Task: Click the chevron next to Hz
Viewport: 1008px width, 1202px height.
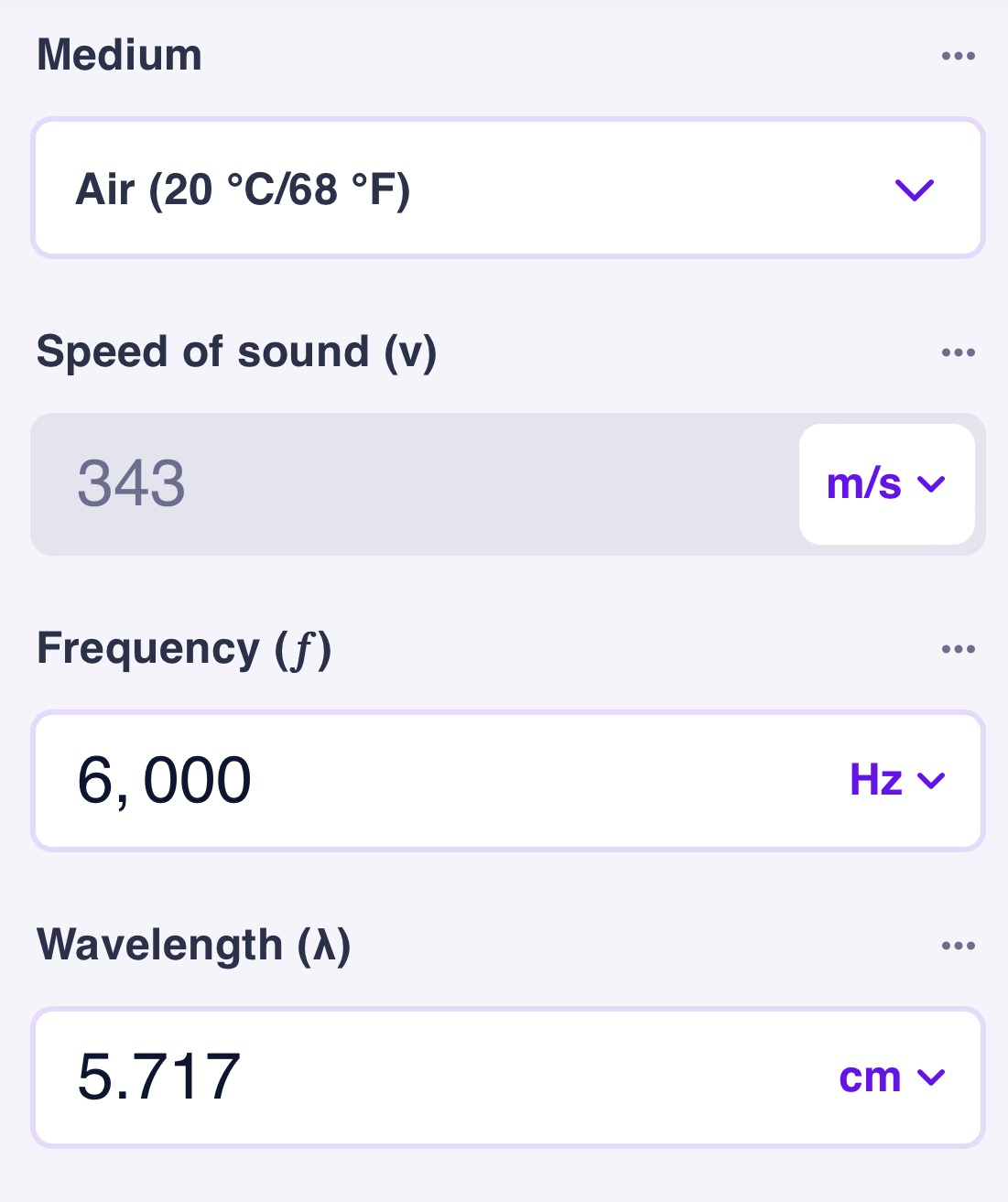Action: click(930, 781)
